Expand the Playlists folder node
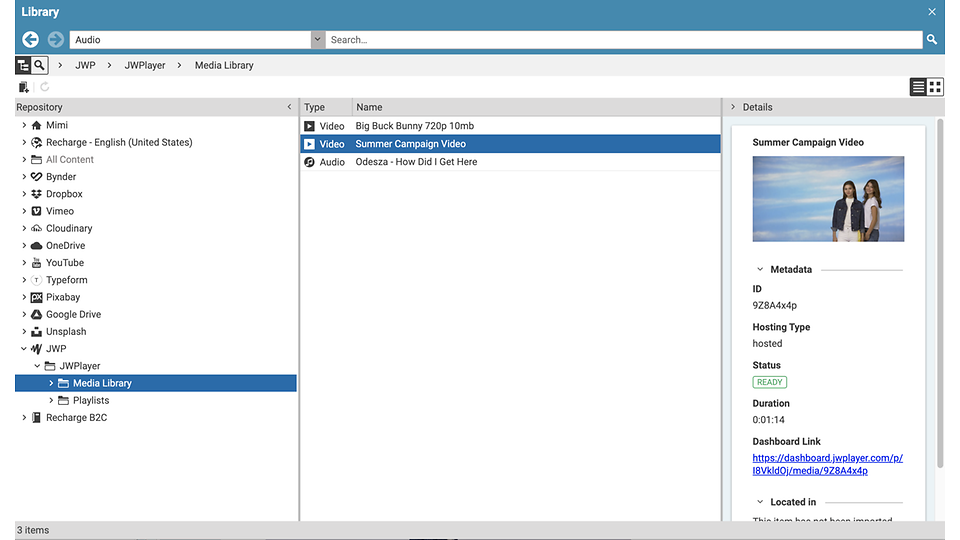960x540 pixels. (x=51, y=400)
